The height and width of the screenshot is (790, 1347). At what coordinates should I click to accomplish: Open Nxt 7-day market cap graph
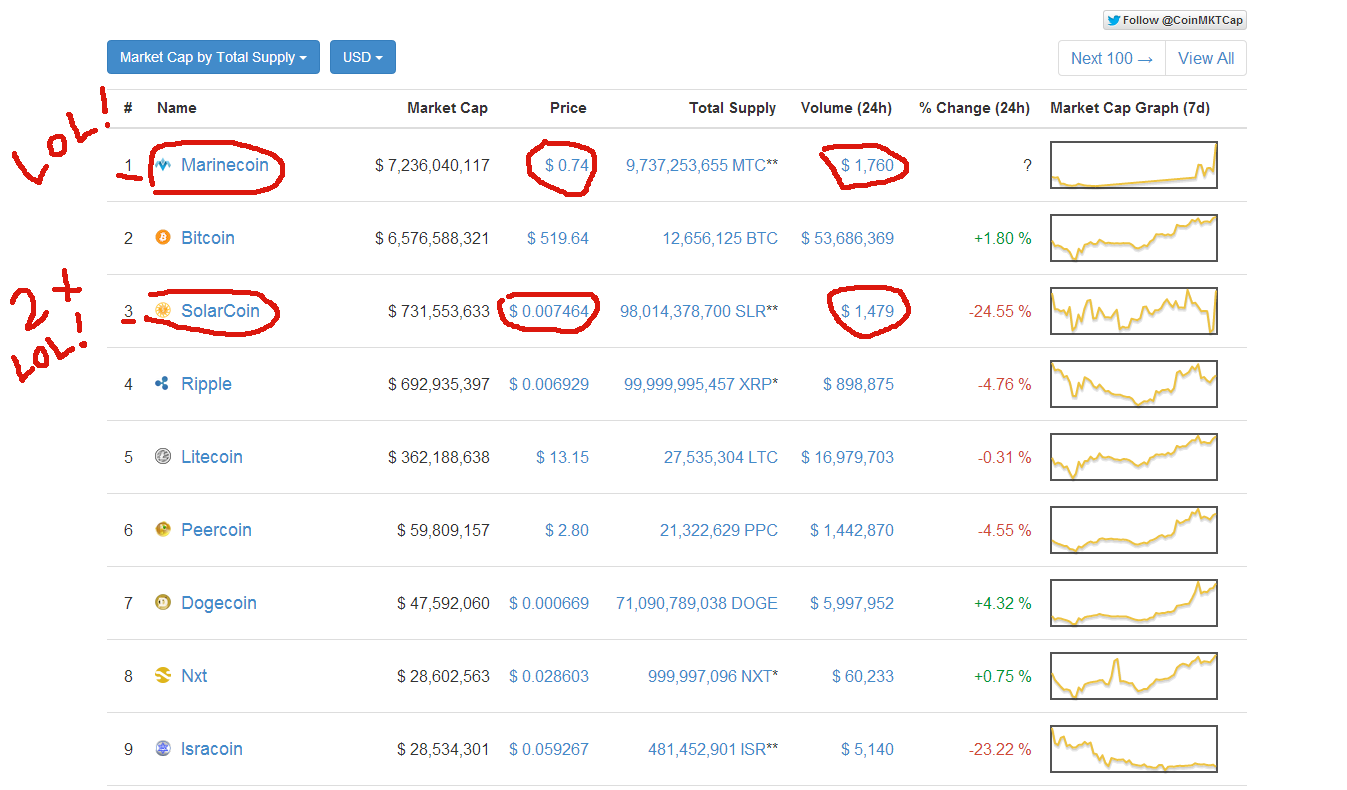(1134, 676)
